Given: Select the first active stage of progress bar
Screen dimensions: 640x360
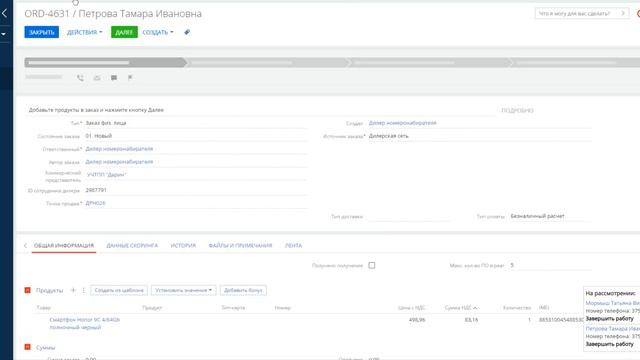Looking at the screenshot, I should pos(105,62).
